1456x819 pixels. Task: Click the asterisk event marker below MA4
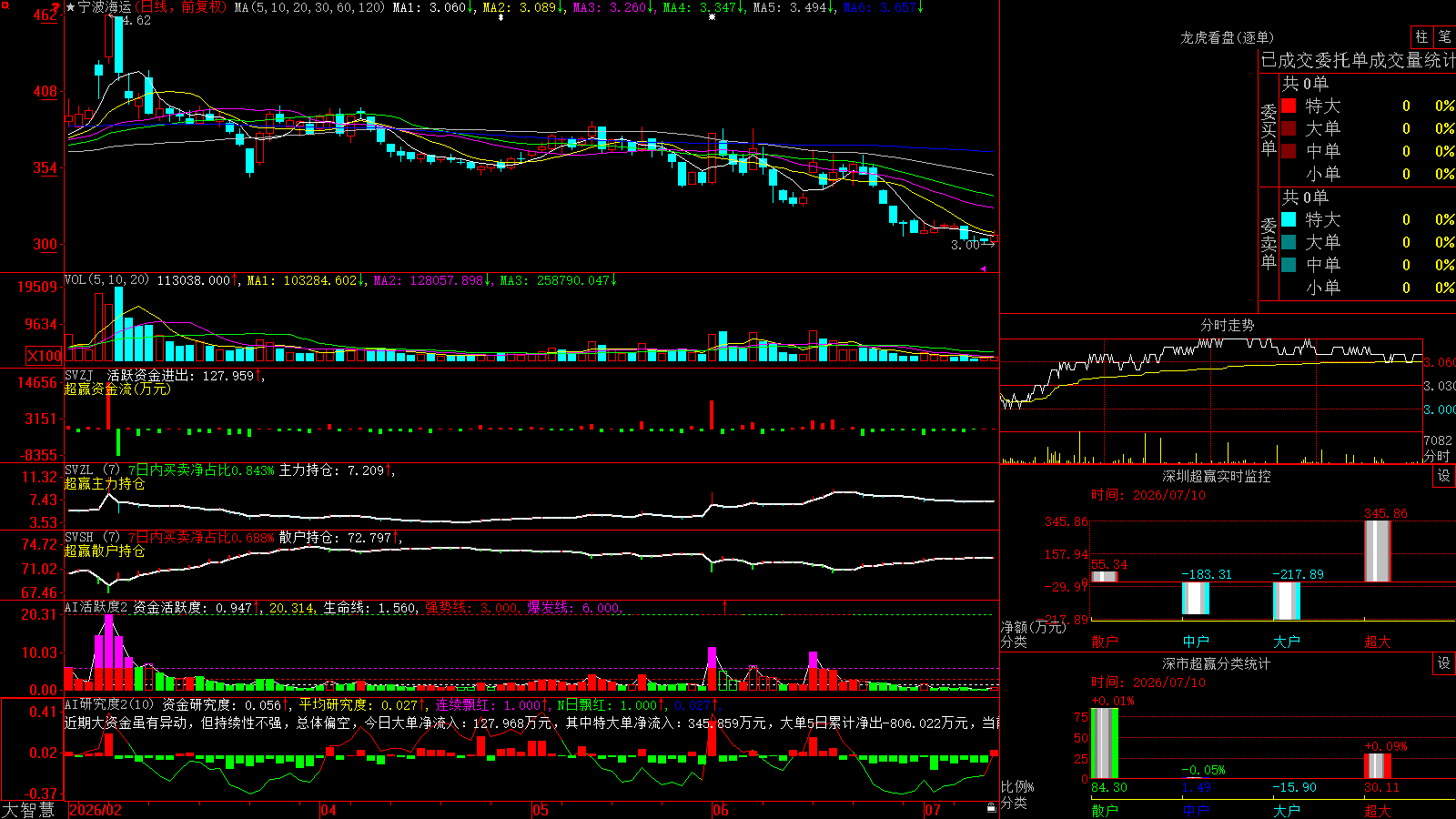click(x=712, y=17)
